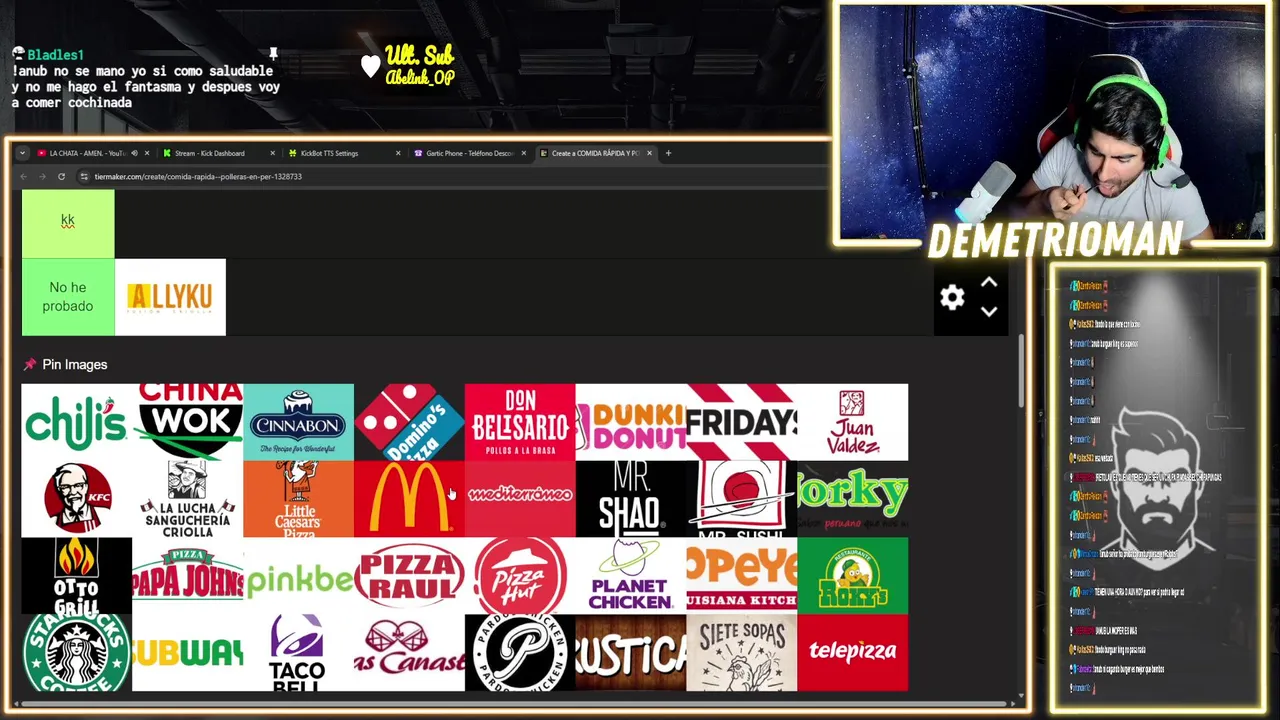Choose the Dunkin Donuts logo tile
The image size is (1280, 720).
coord(631,422)
